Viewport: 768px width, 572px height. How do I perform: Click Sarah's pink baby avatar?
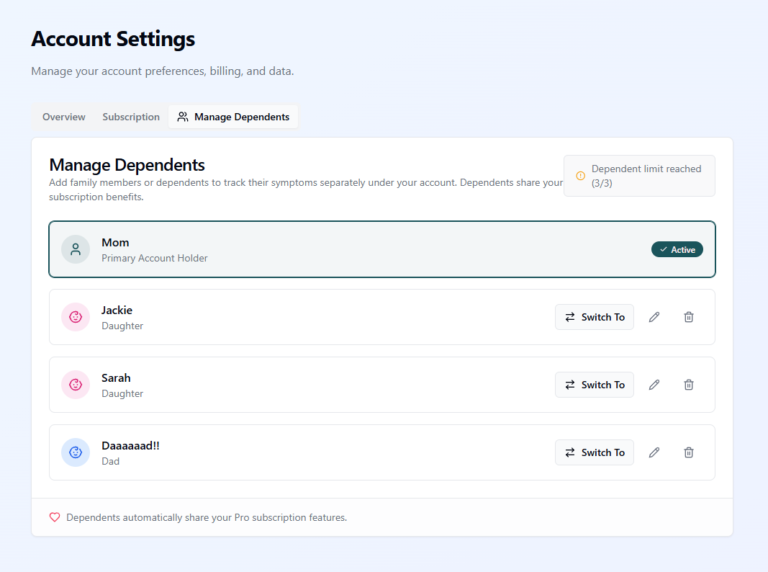tap(75, 384)
